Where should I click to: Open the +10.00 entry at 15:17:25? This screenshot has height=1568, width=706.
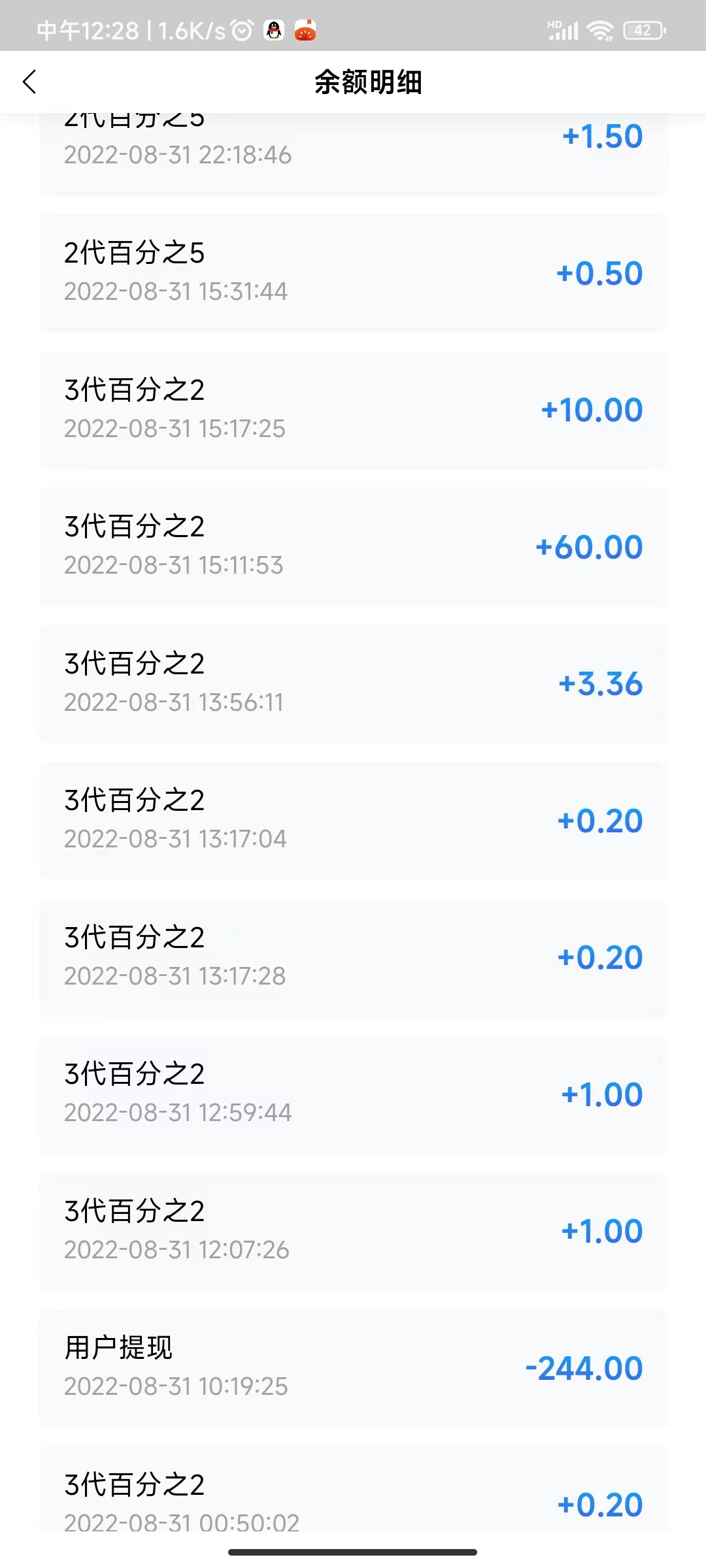(x=353, y=410)
